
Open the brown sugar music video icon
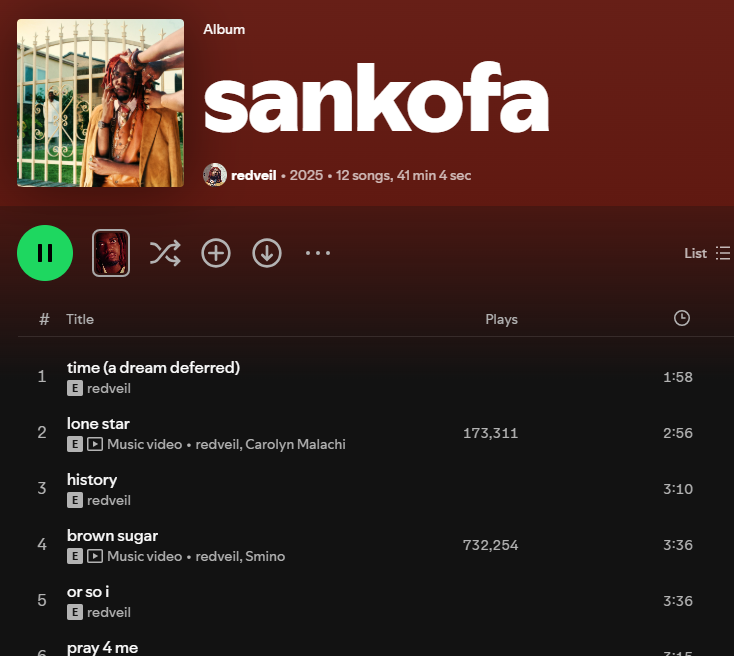(x=95, y=556)
